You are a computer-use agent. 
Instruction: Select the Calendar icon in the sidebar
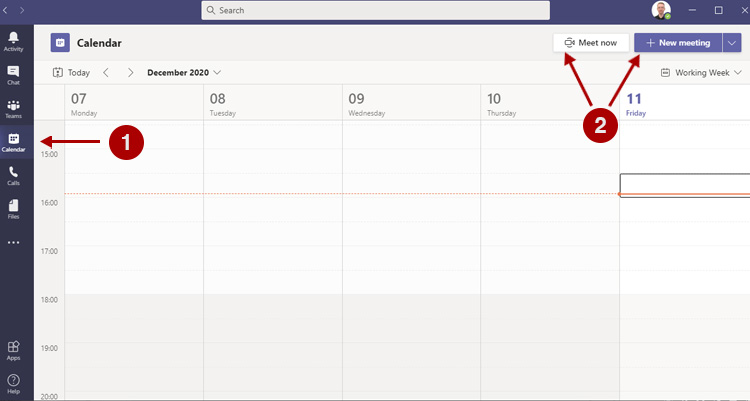click(x=14, y=142)
